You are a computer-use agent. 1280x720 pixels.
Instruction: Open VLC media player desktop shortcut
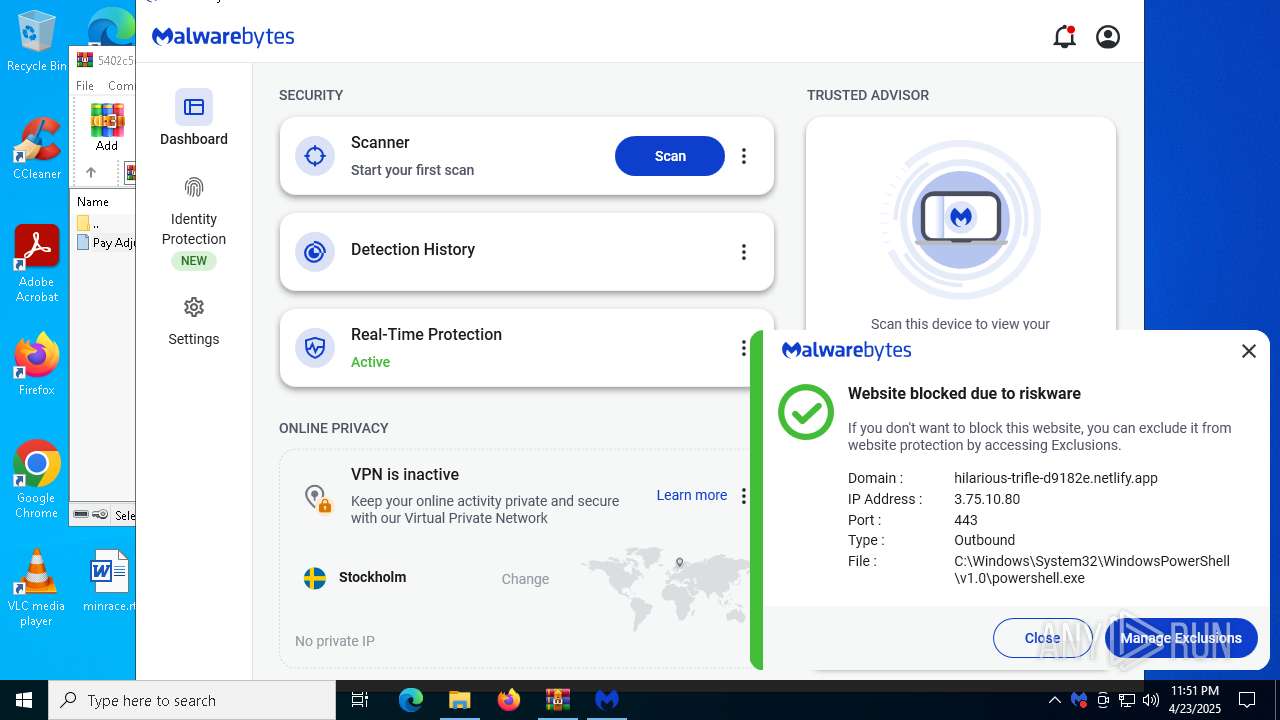pyautogui.click(x=37, y=588)
